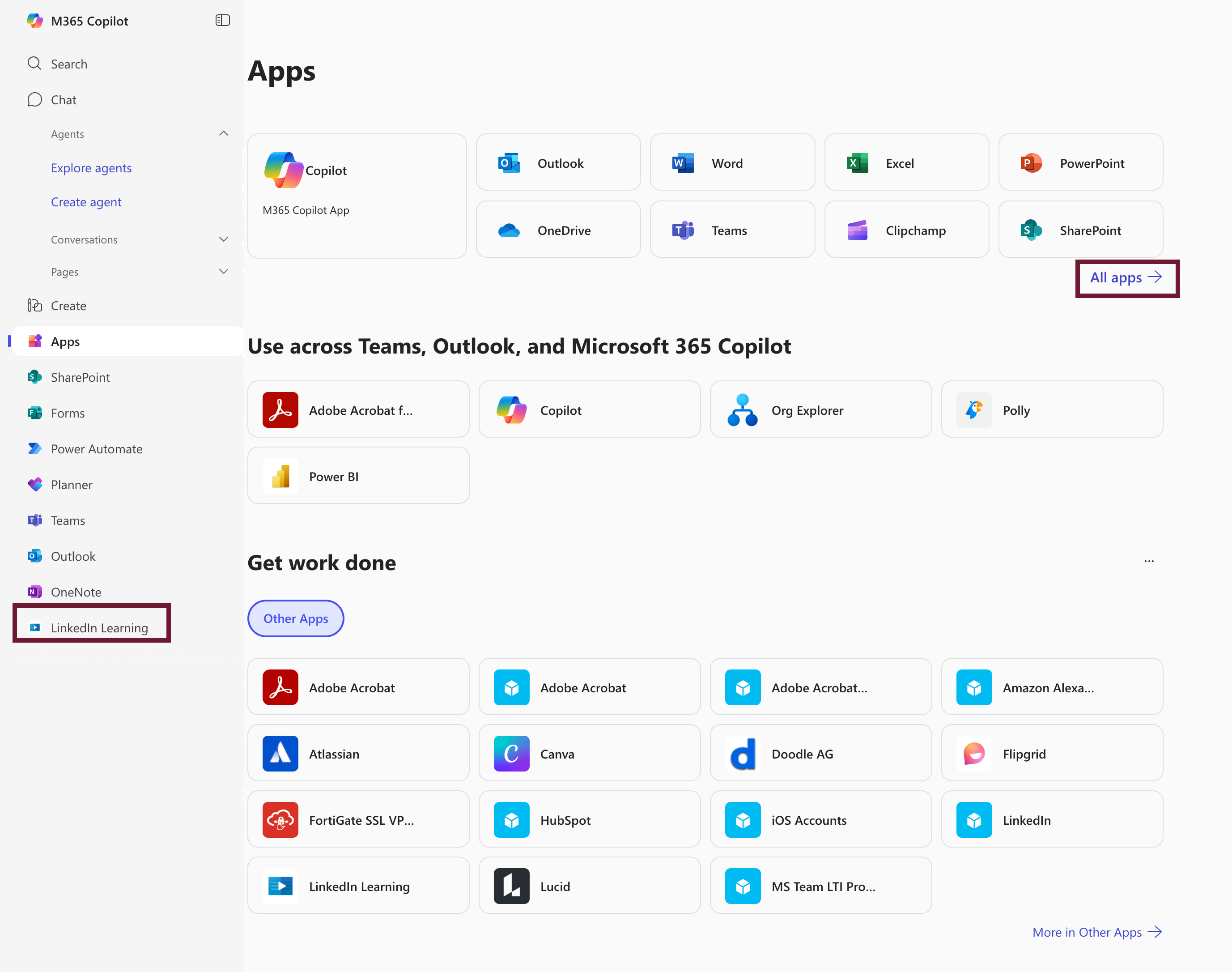Collapse the Agents section
Image resolution: width=1232 pixels, height=972 pixels.
(224, 134)
